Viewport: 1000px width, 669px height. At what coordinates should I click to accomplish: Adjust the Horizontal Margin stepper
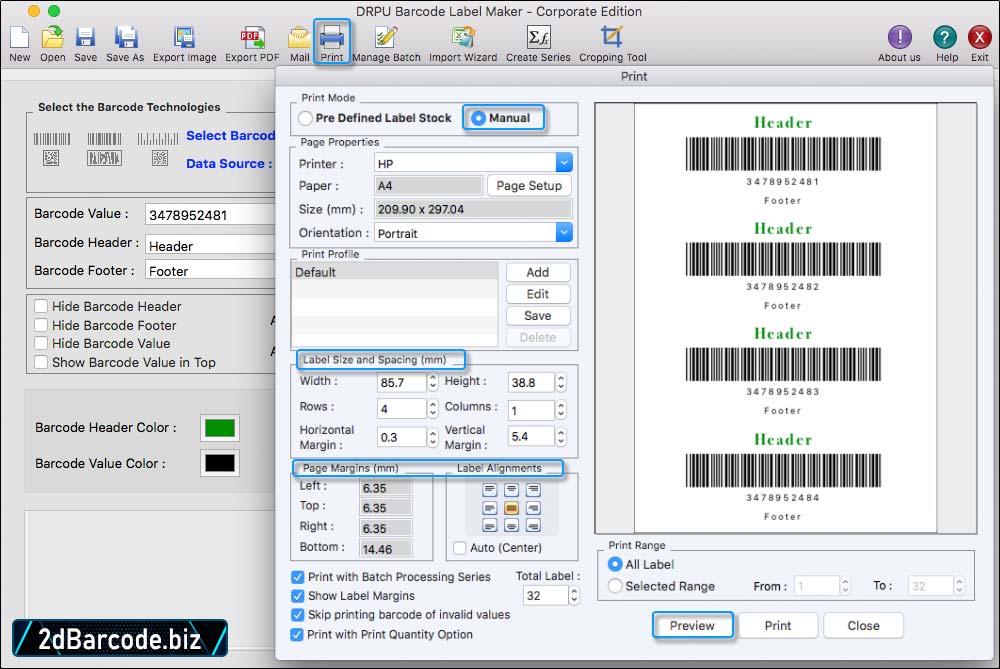[x=433, y=437]
